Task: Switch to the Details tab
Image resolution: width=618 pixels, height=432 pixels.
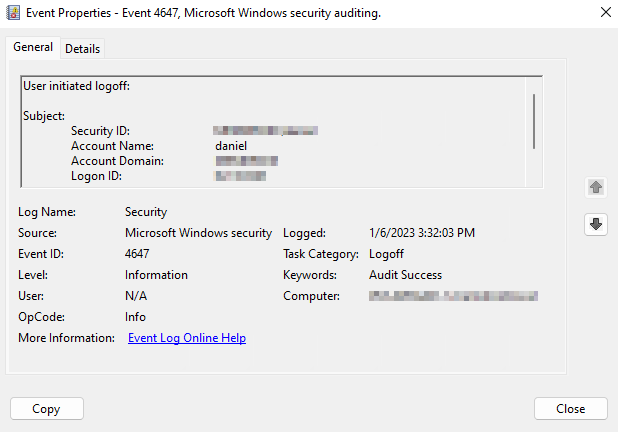Action: pos(82,48)
